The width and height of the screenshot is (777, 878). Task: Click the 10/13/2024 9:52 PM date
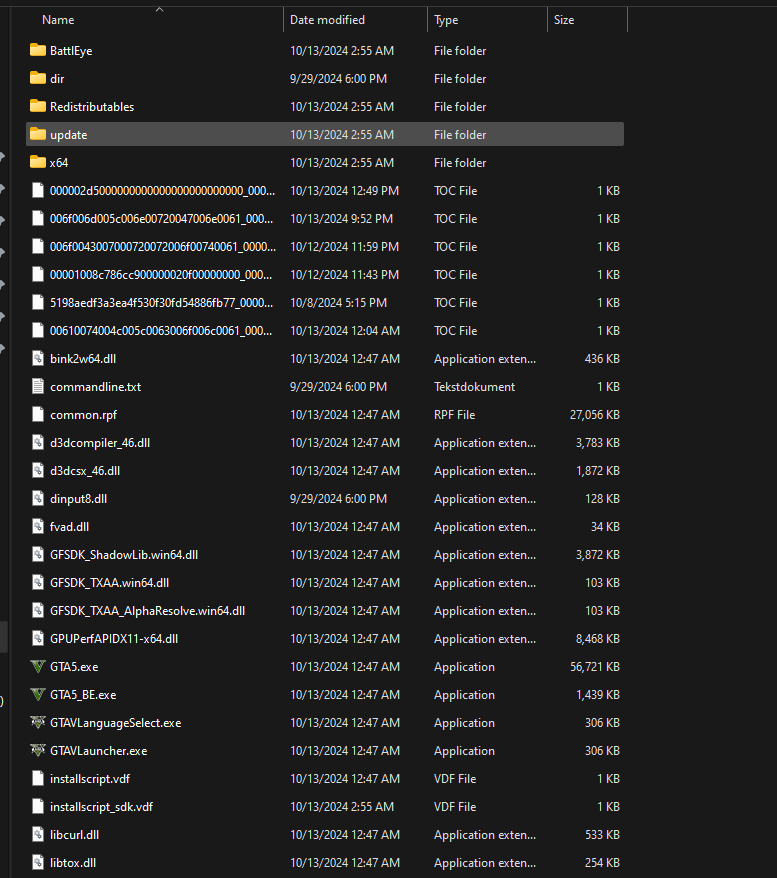tap(341, 219)
